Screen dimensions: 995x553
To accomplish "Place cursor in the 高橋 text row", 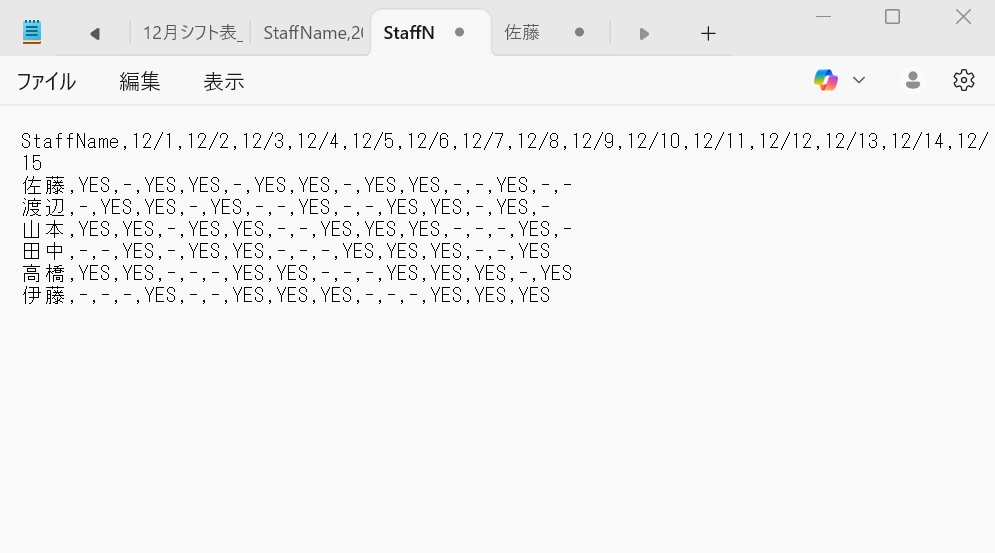I will 300,273.
